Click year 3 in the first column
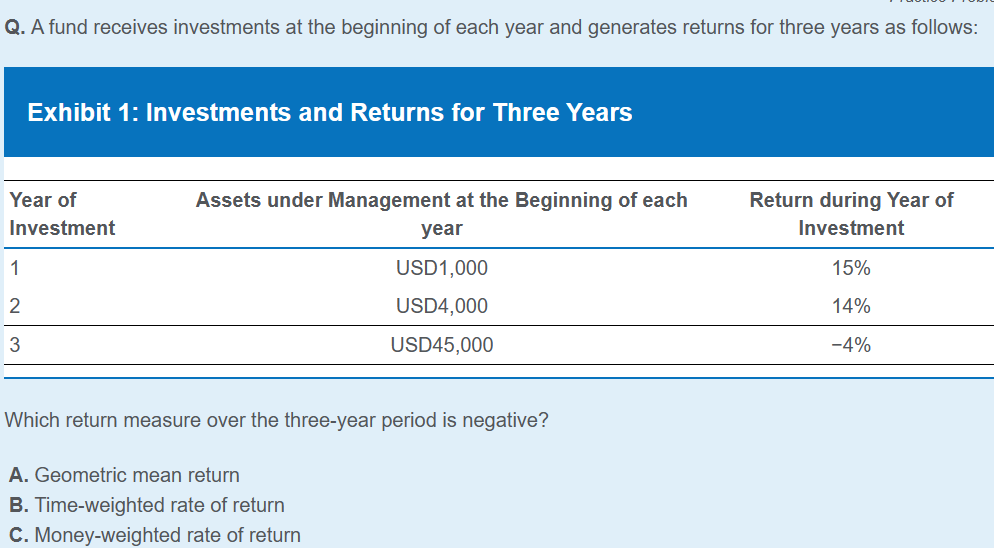994x548 pixels. coord(14,345)
